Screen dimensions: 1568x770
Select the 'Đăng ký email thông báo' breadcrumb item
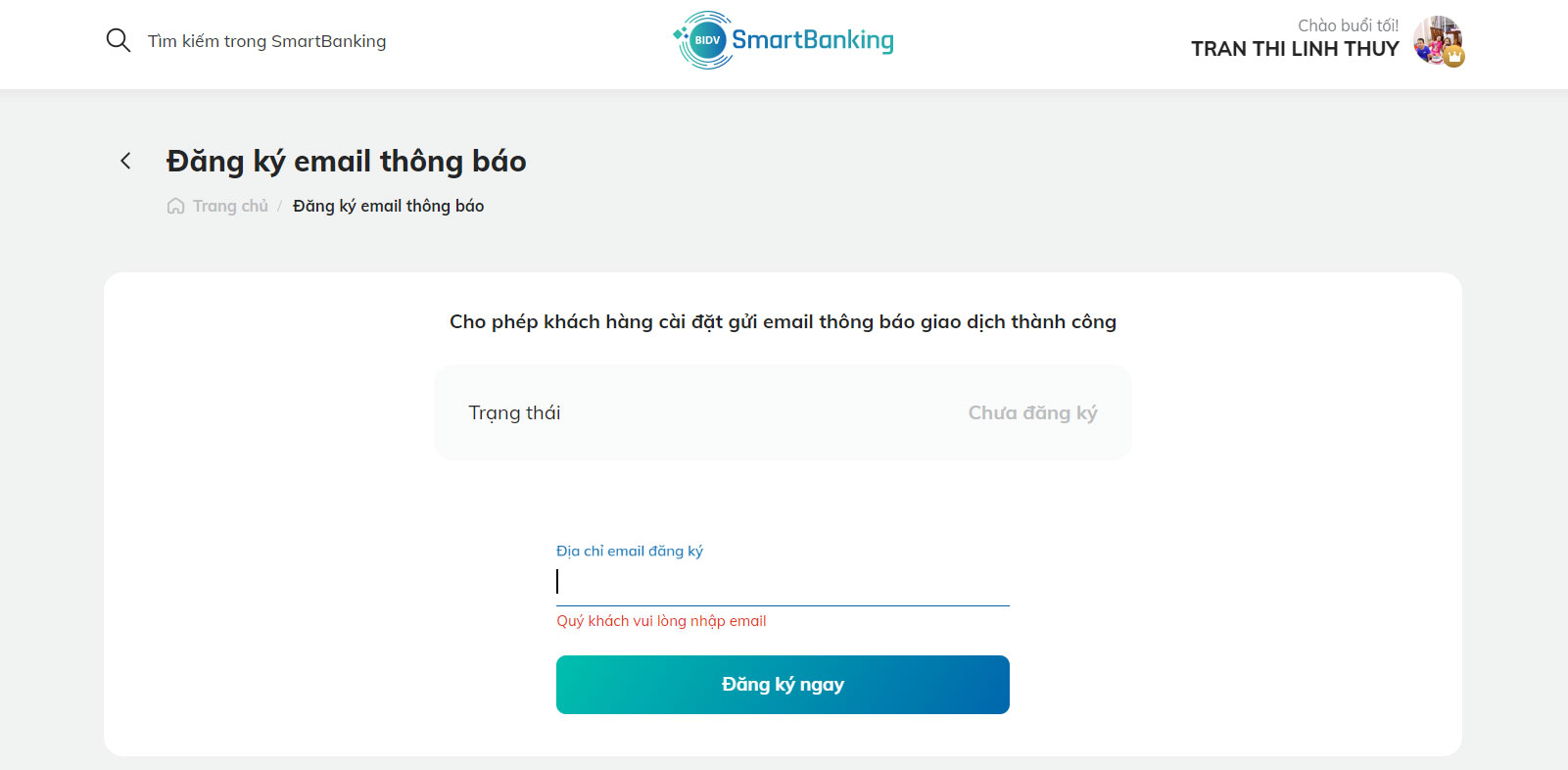[x=388, y=206]
